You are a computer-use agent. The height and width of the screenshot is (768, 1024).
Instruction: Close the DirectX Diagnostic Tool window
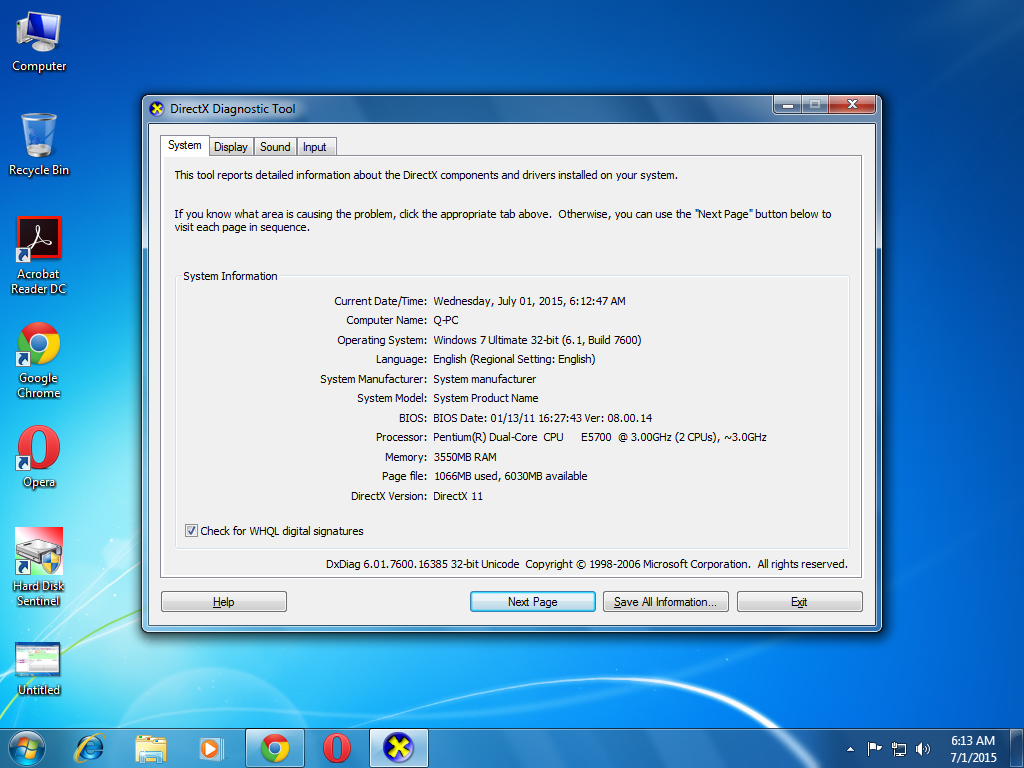[852, 104]
